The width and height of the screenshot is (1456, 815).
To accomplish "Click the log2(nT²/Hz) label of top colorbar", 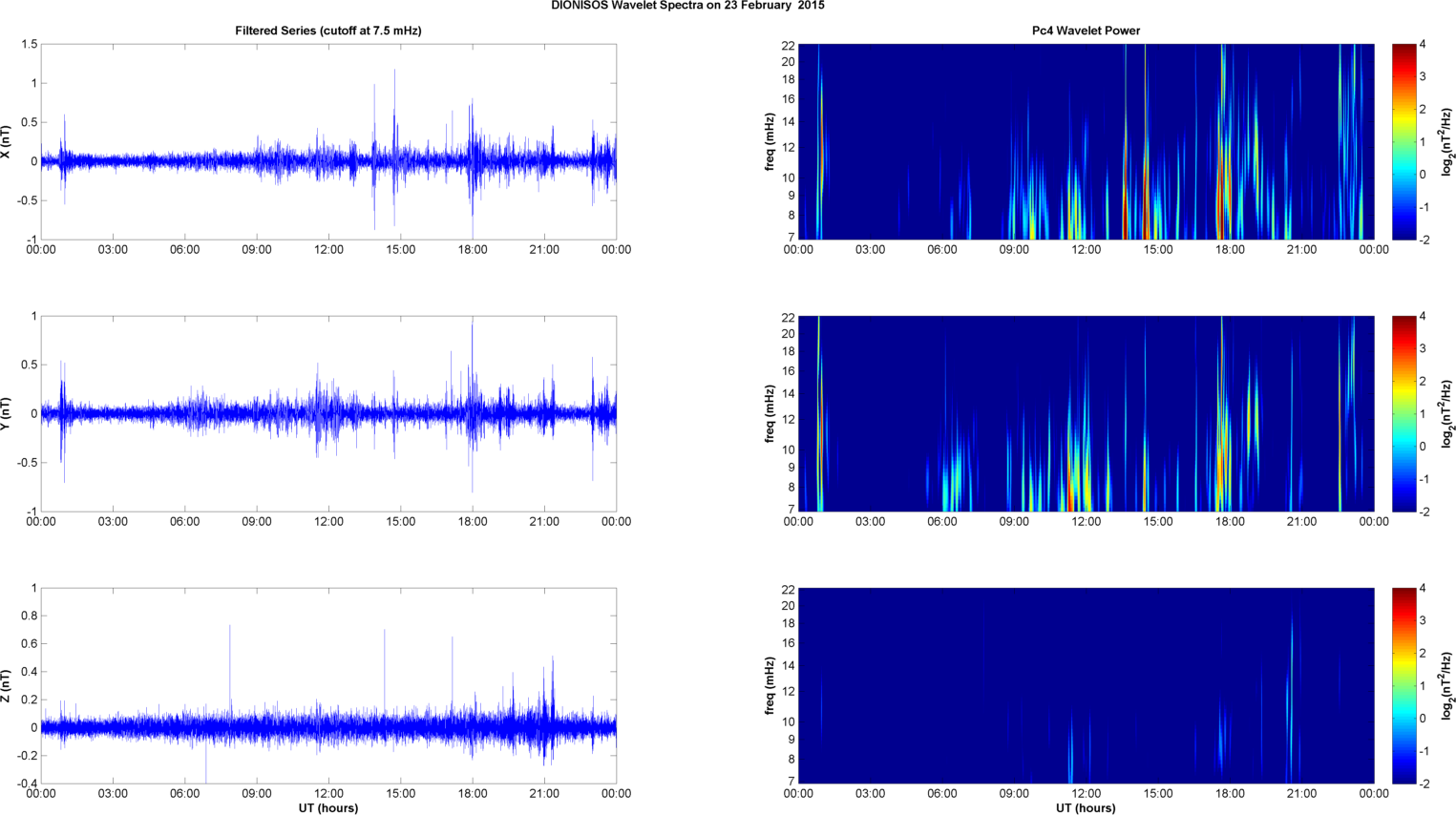I will (1447, 141).
